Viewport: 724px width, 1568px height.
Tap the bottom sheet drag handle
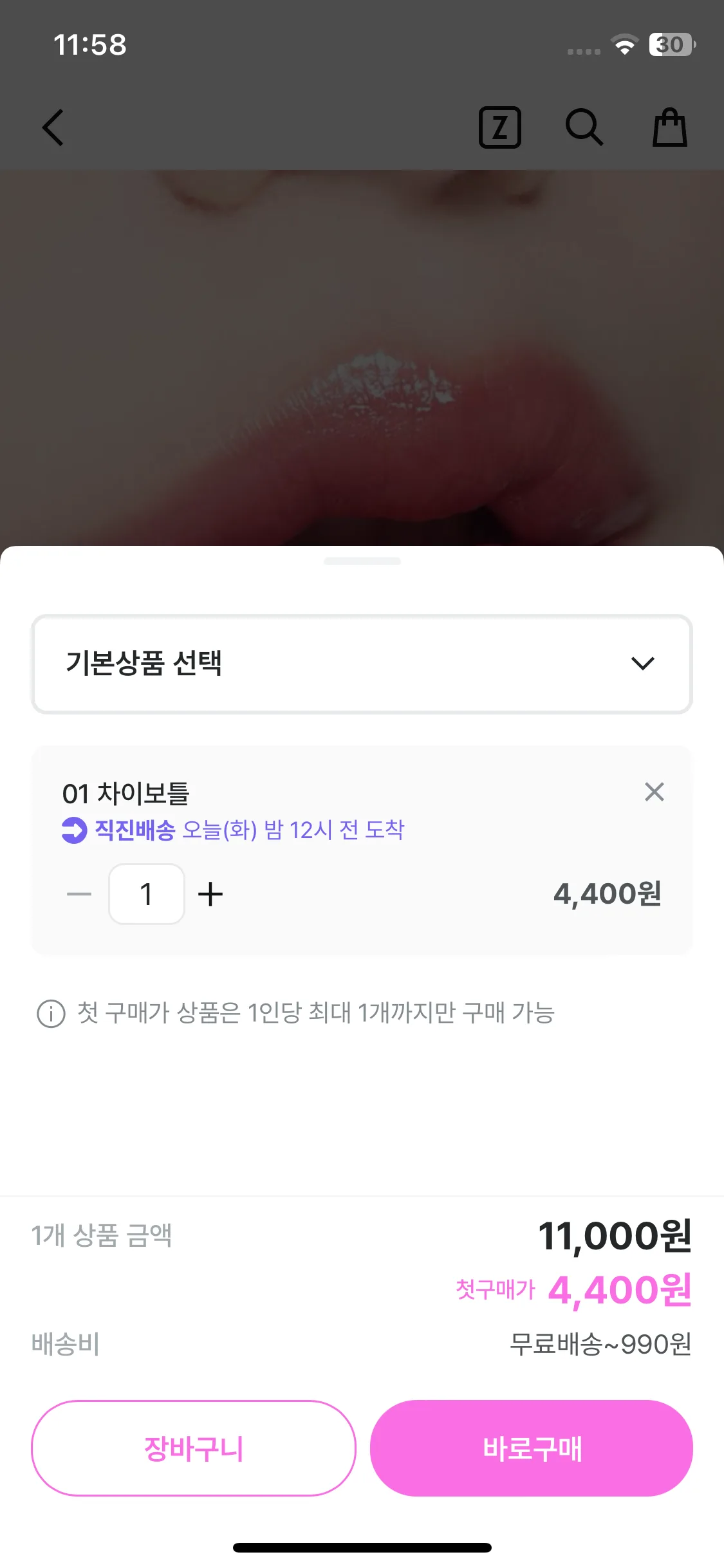[362, 561]
